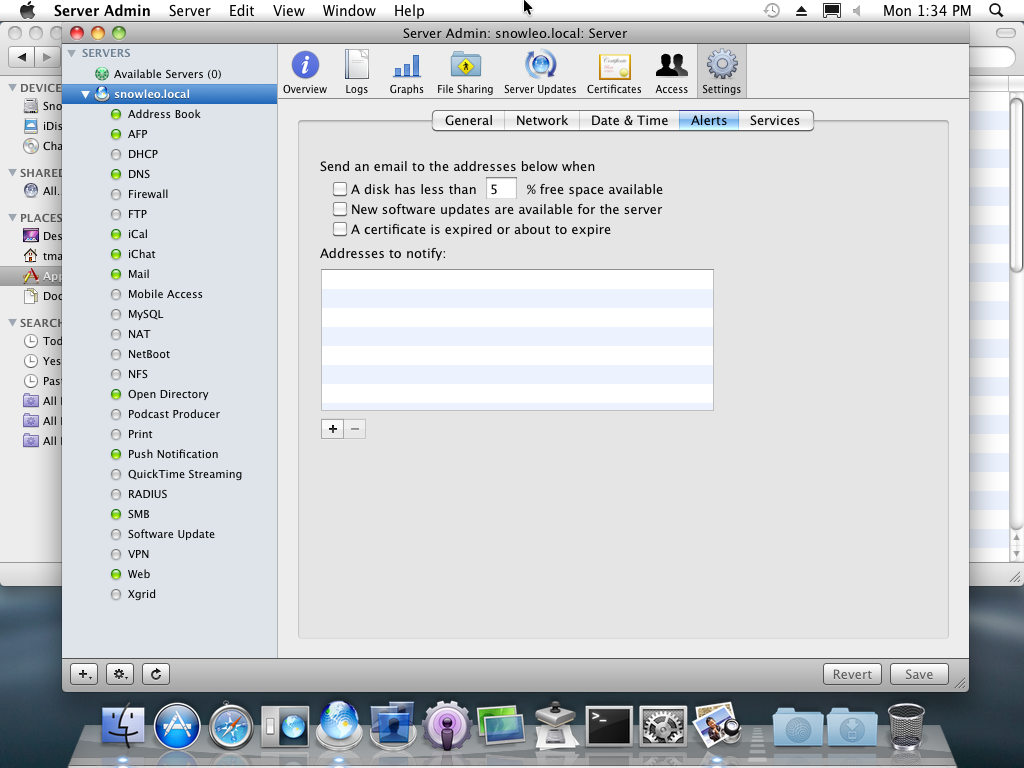Select the Open Directory service
Viewport: 1024px width, 768px height.
pyautogui.click(x=168, y=394)
